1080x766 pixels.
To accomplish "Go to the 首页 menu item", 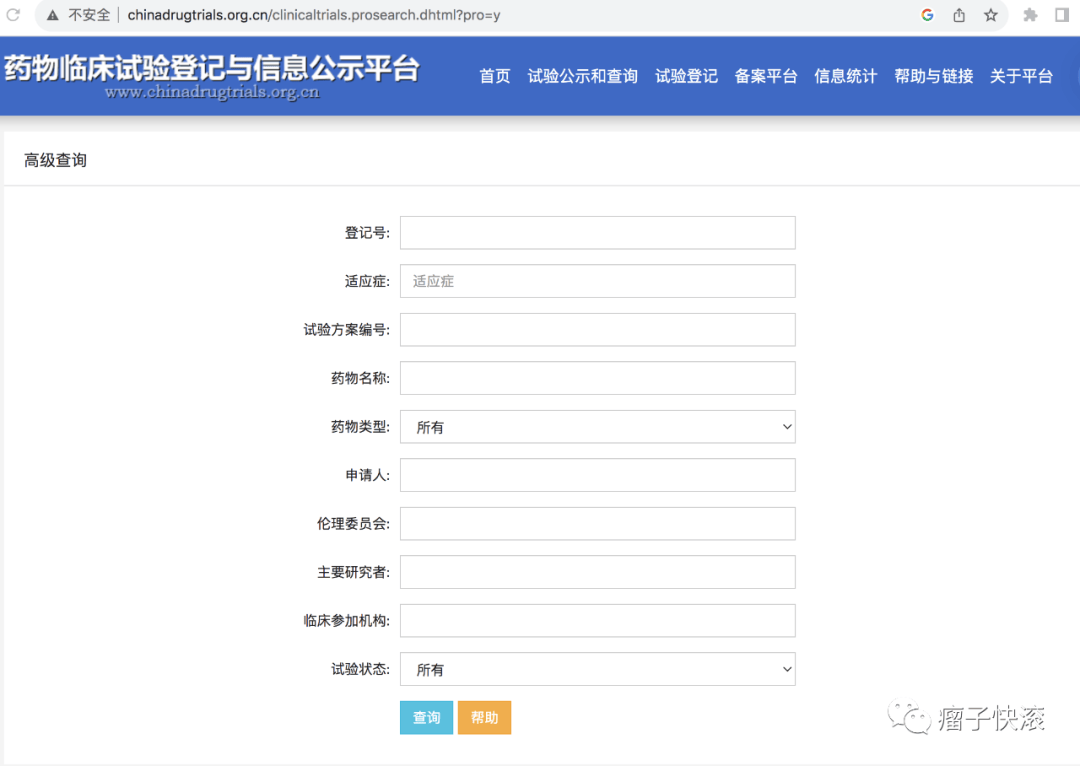I will point(494,76).
